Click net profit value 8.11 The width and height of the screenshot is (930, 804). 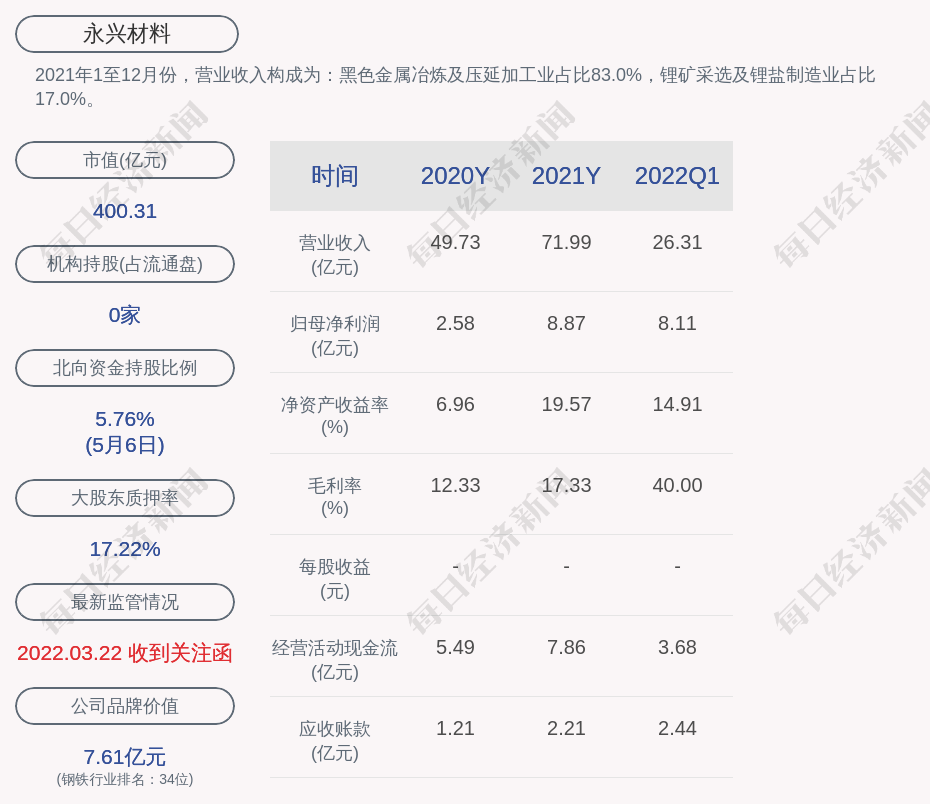pos(677,324)
